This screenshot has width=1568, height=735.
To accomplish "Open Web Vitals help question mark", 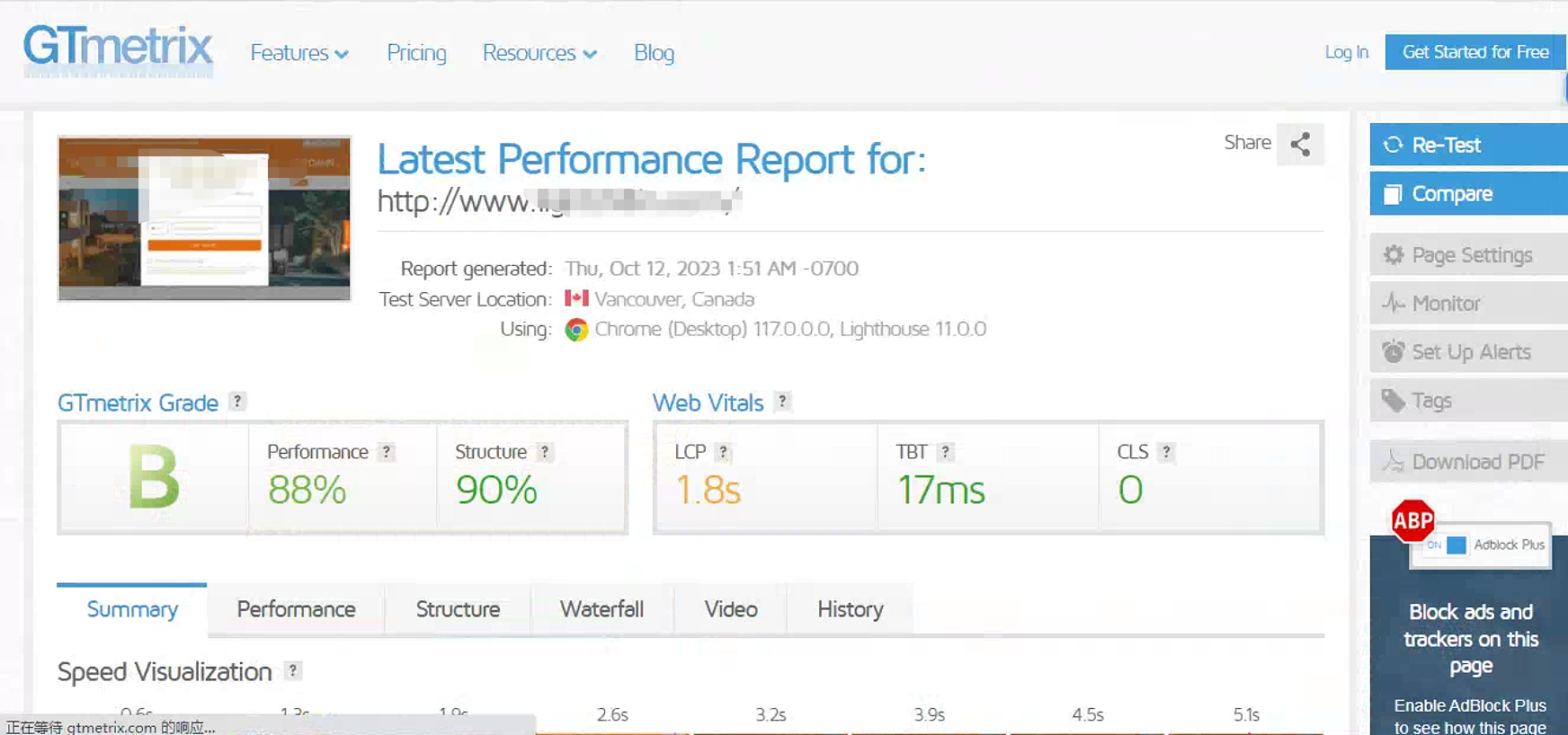I will pyautogui.click(x=783, y=402).
